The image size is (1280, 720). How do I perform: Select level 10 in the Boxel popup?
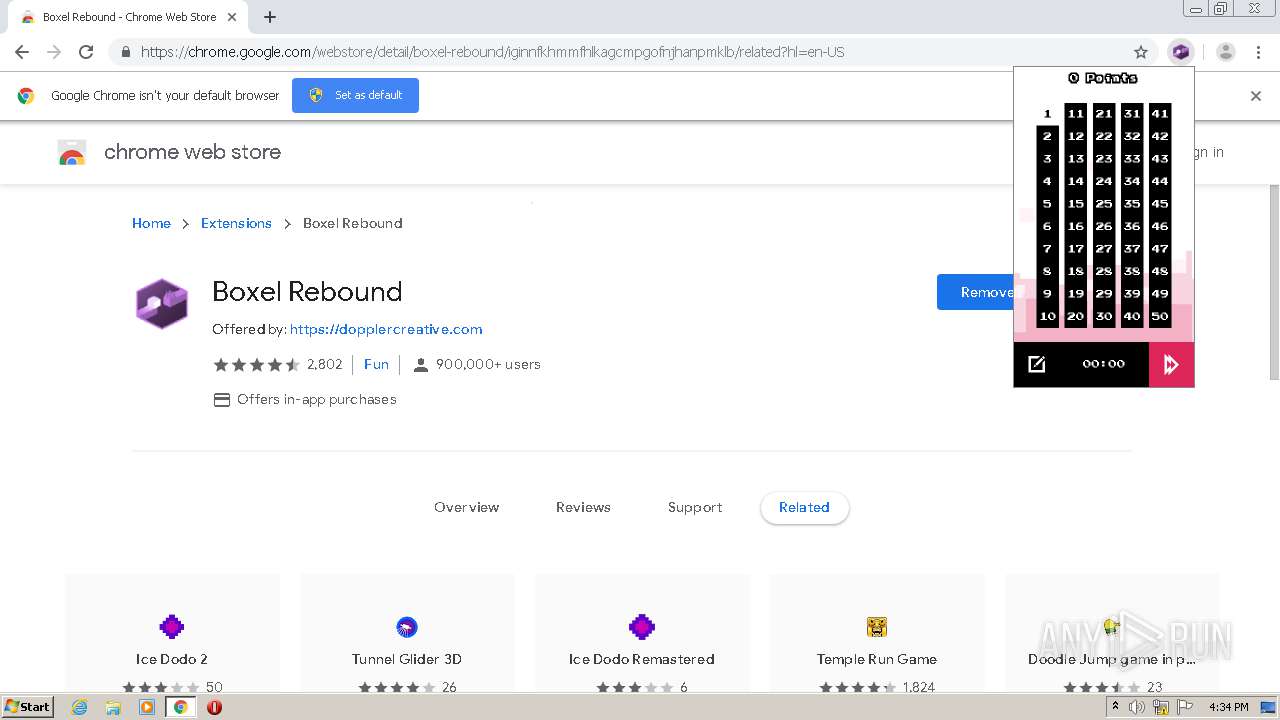pyautogui.click(x=1047, y=316)
